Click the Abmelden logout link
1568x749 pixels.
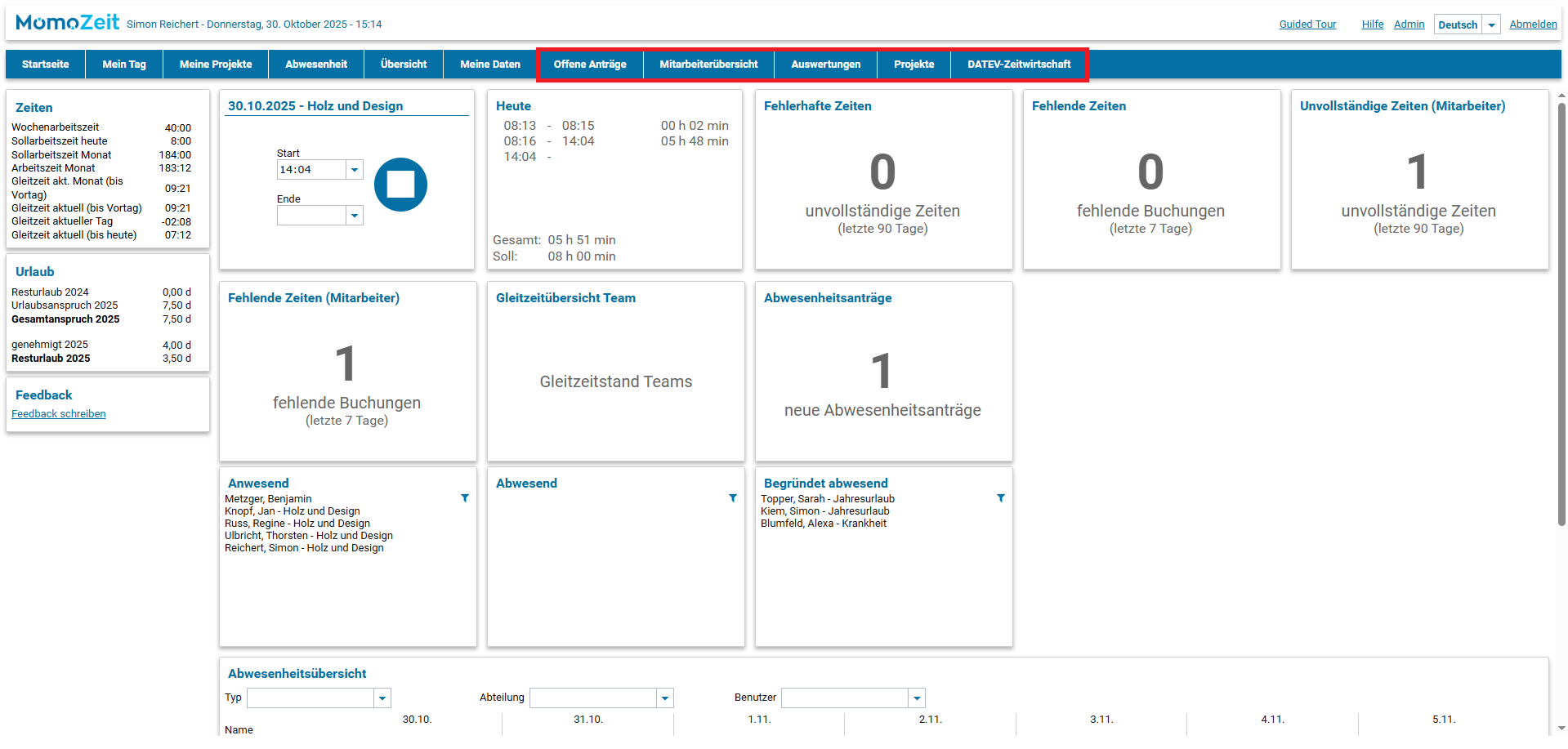tap(1533, 25)
